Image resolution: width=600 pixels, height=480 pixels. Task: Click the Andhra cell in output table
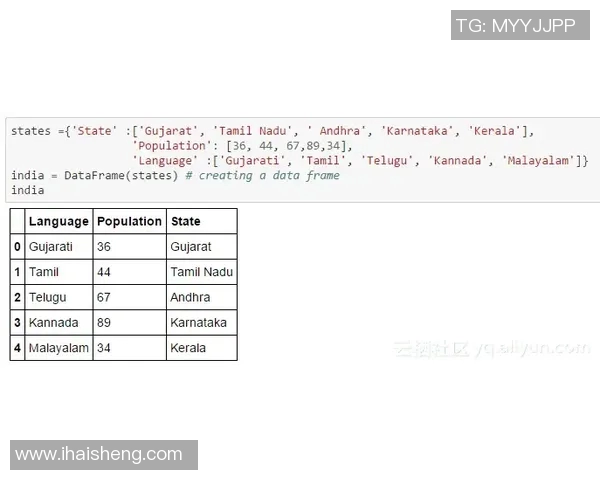point(190,297)
